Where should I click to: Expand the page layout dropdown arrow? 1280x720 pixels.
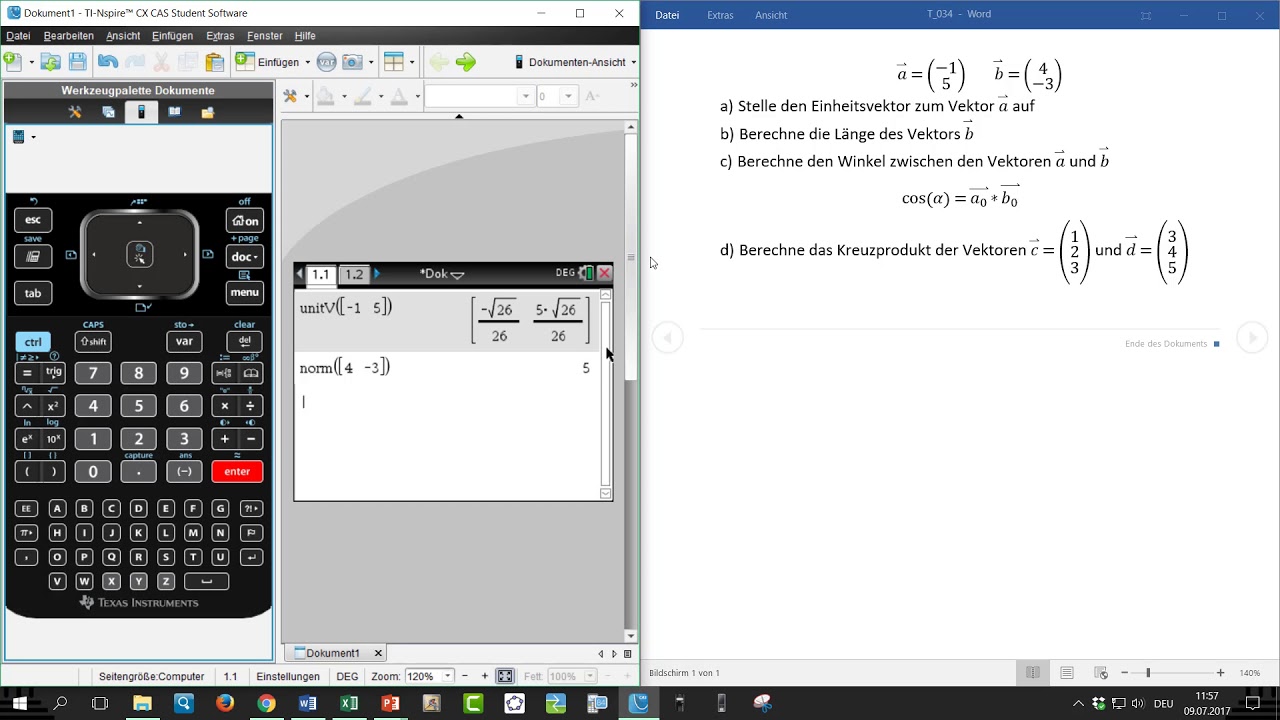[413, 62]
